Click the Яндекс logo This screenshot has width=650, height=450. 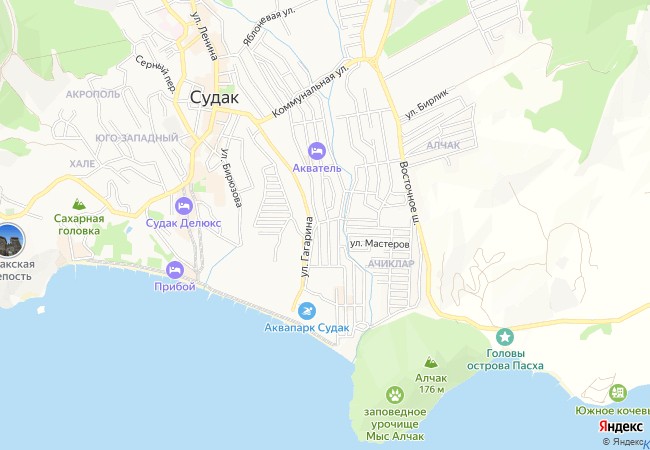pos(621,426)
